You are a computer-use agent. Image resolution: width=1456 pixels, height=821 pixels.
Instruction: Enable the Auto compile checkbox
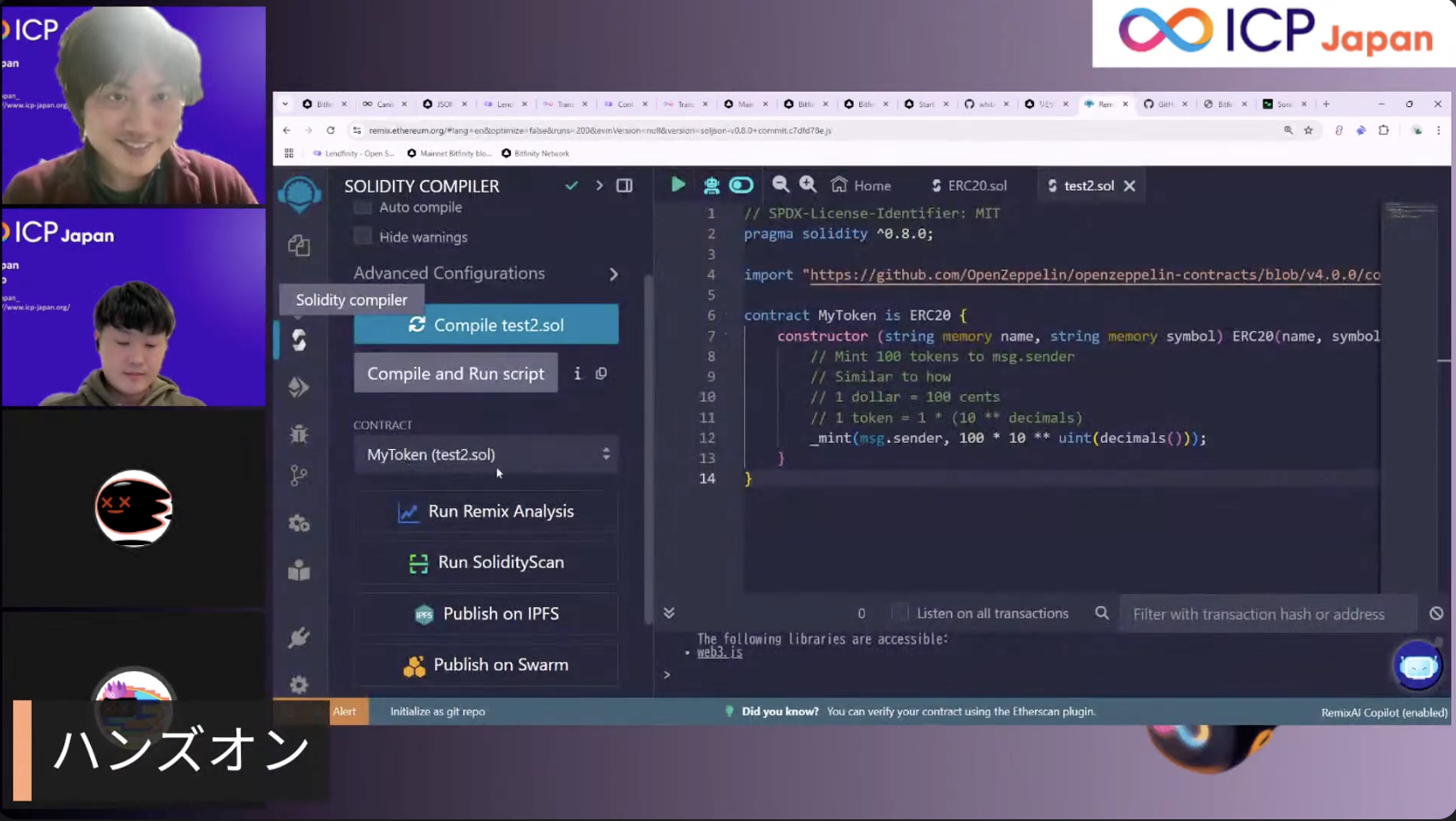(363, 207)
